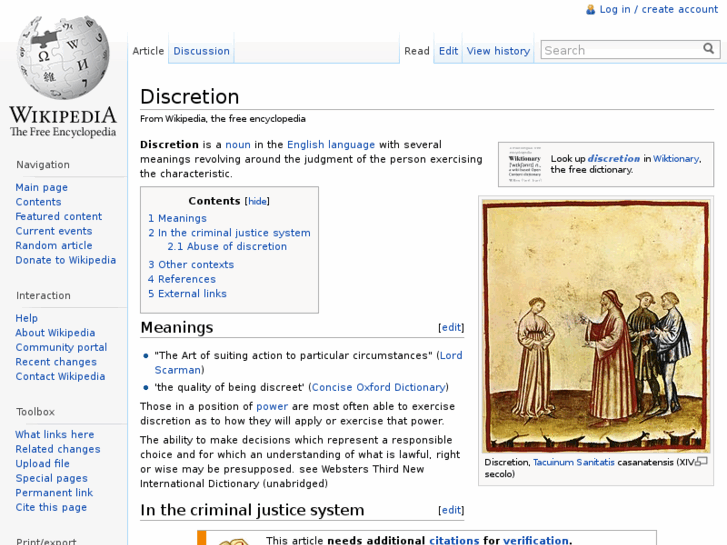Screen dimensions: 727x545
Task: Open a Random article
Action: tap(54, 246)
